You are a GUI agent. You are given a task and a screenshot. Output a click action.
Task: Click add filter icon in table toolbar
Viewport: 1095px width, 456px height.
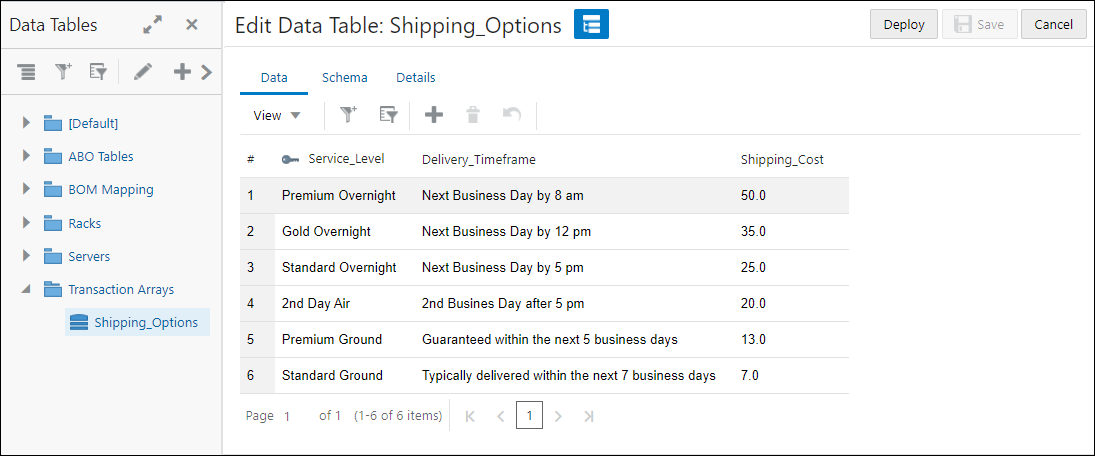[348, 115]
